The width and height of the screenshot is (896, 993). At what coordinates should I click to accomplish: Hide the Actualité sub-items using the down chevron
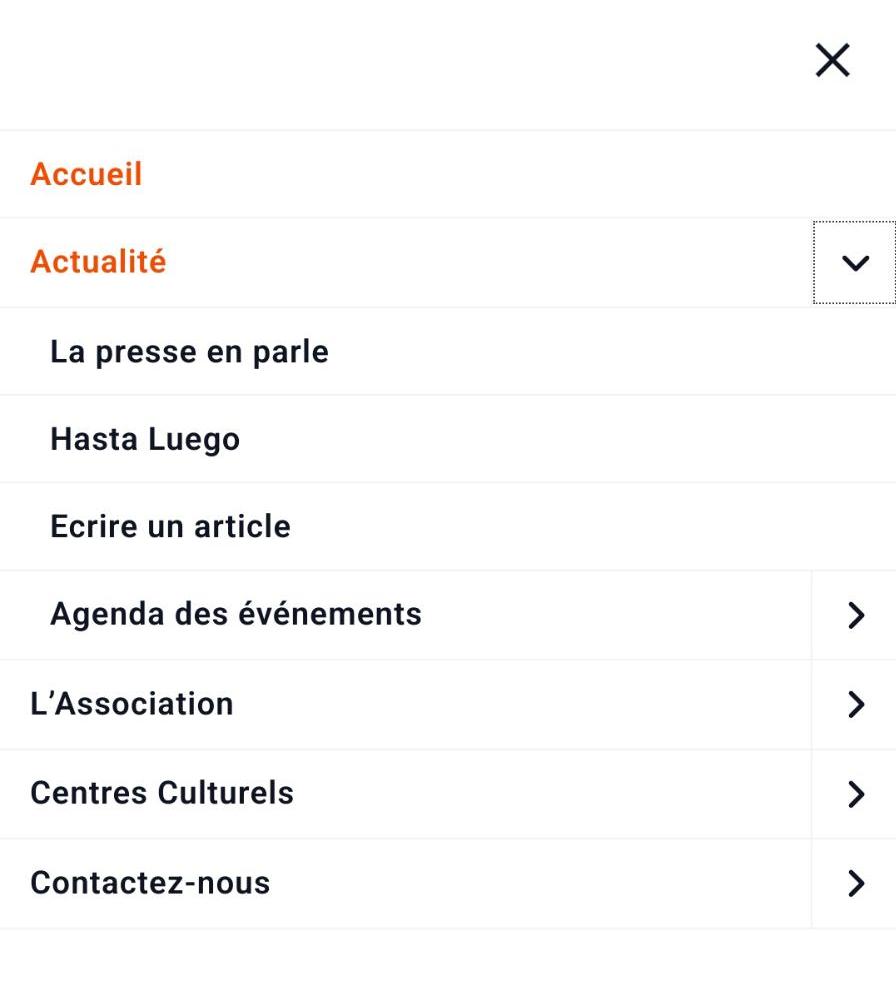(x=854, y=263)
